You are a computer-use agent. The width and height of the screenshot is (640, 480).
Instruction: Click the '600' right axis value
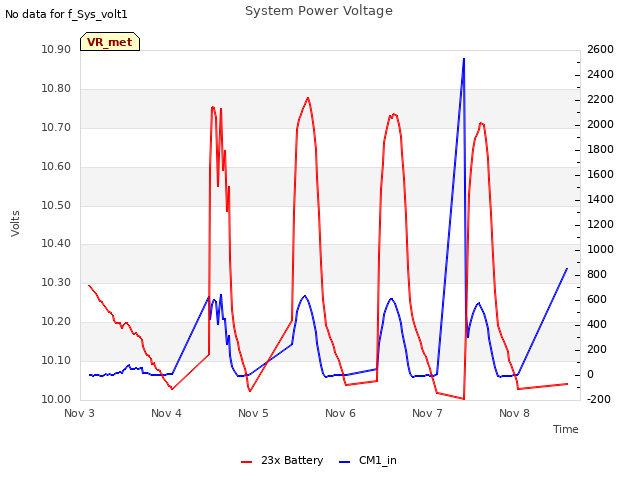597,300
